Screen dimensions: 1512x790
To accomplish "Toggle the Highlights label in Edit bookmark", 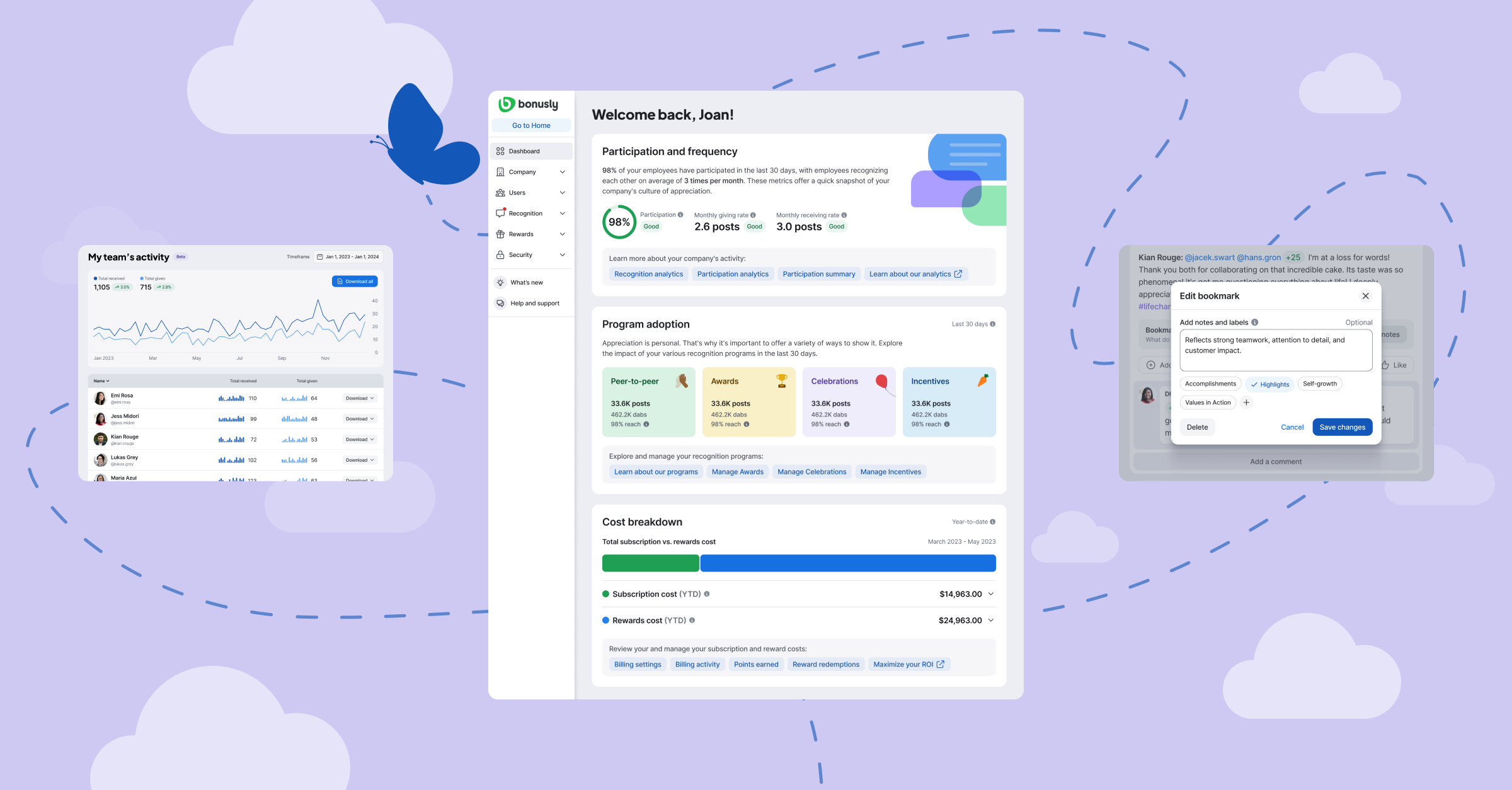I will coord(1270,384).
